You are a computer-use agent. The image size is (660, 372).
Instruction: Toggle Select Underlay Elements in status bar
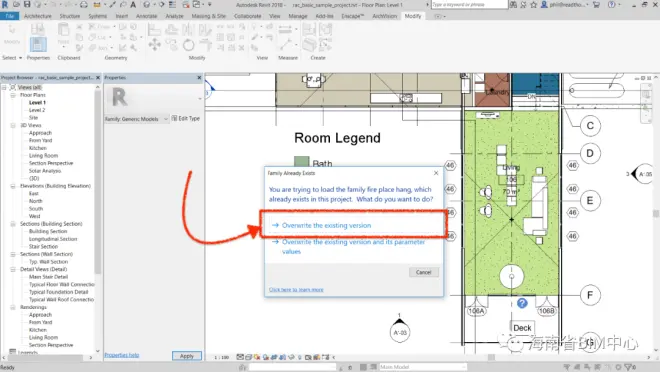[x=578, y=367]
